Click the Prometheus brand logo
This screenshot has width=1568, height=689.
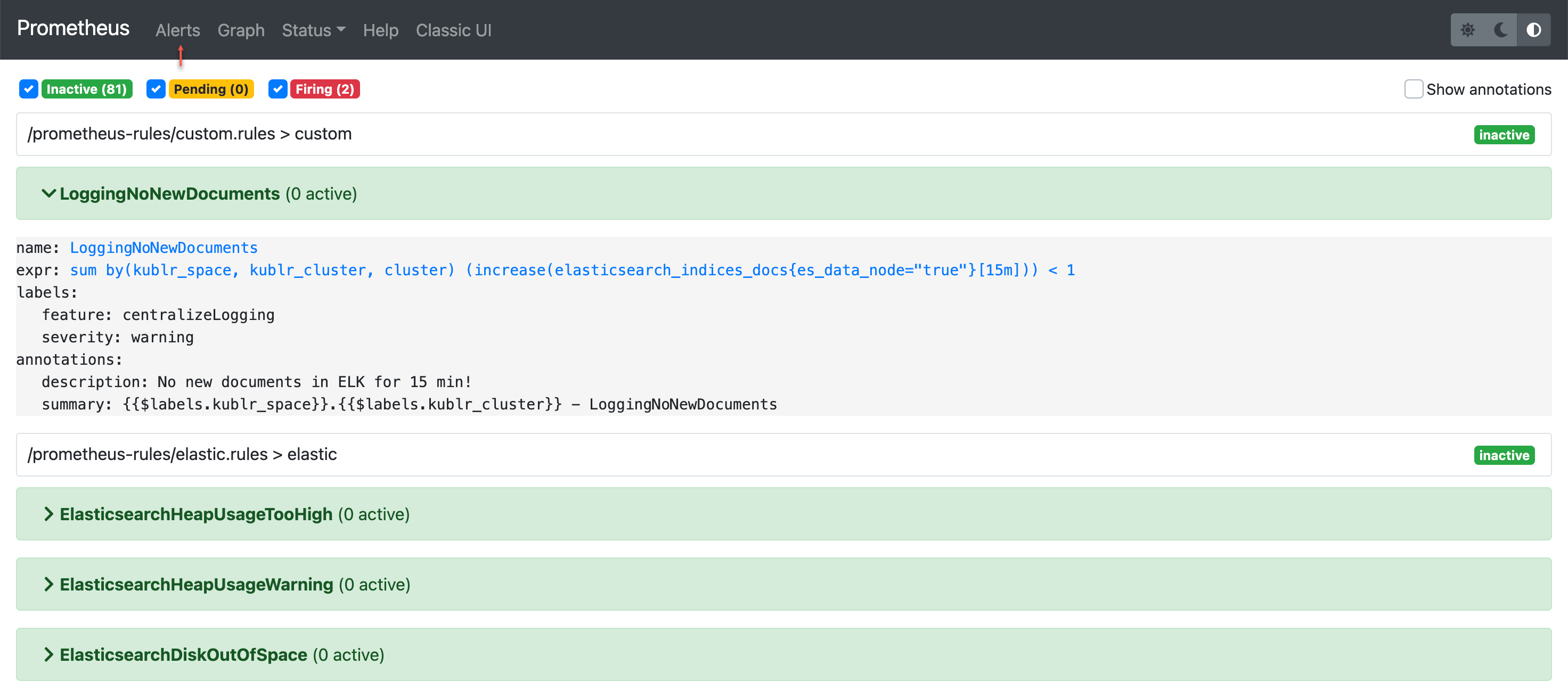tap(73, 28)
